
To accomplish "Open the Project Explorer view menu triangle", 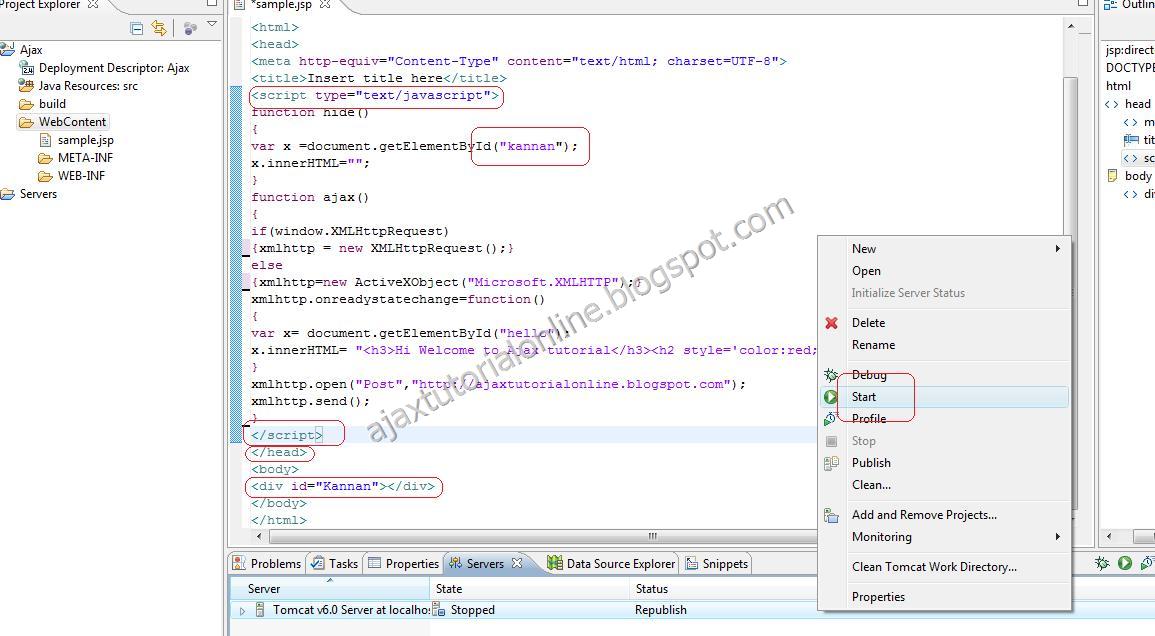I will [x=212, y=26].
